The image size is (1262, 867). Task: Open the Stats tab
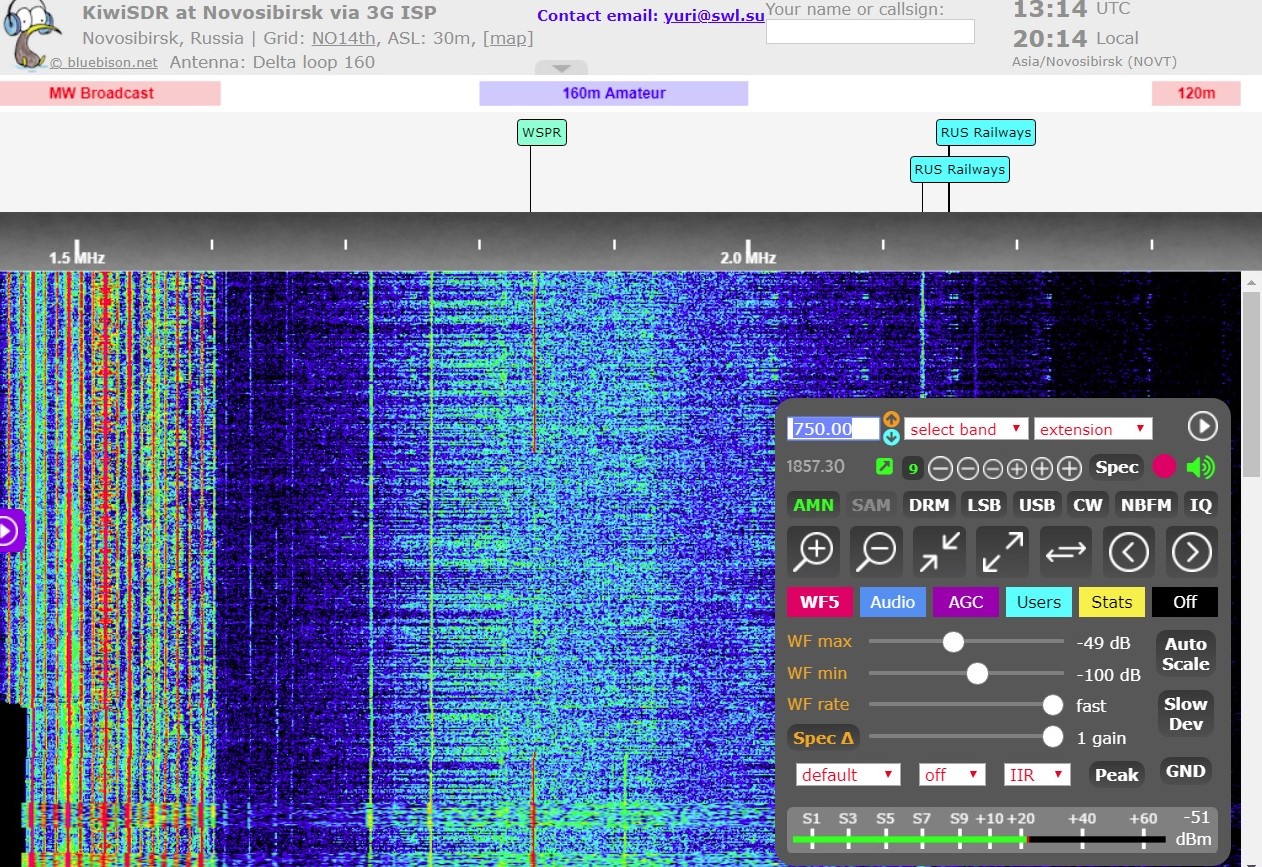pos(1111,602)
